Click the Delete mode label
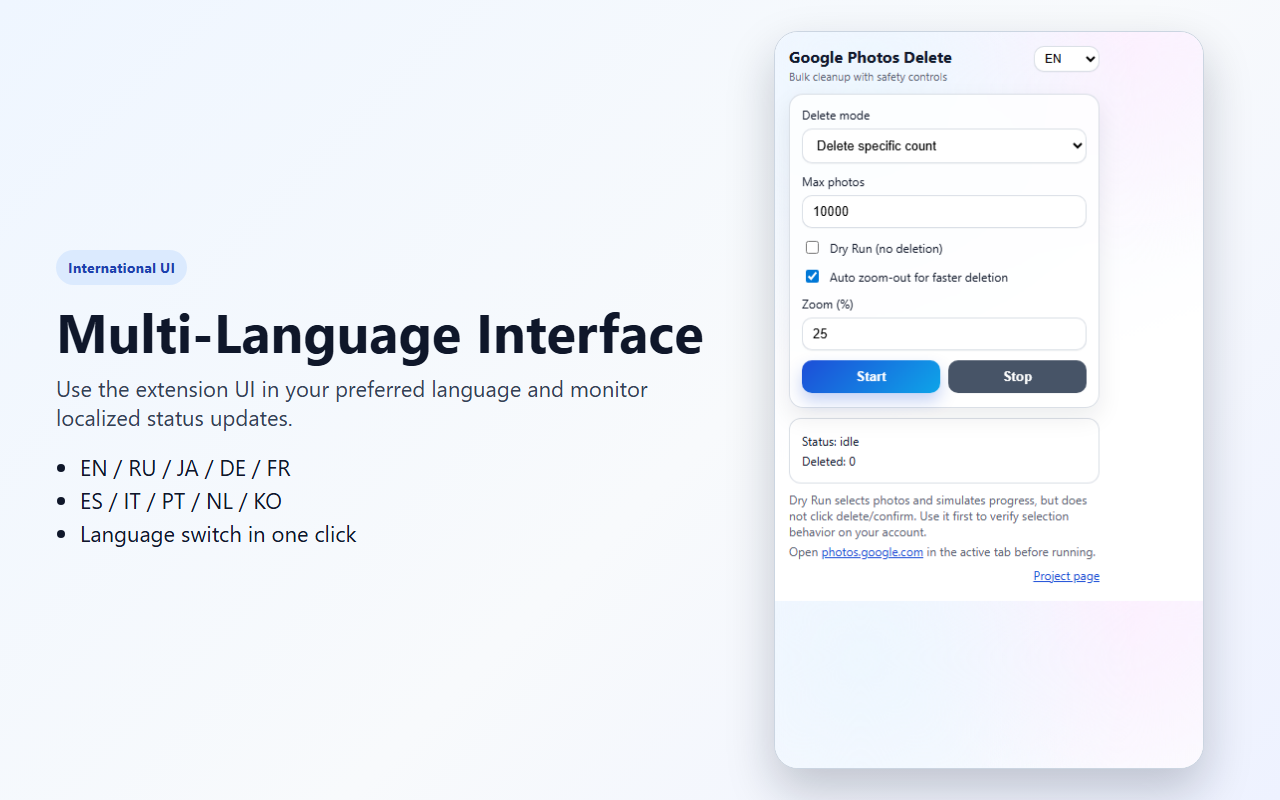1280x800 pixels. (836, 116)
